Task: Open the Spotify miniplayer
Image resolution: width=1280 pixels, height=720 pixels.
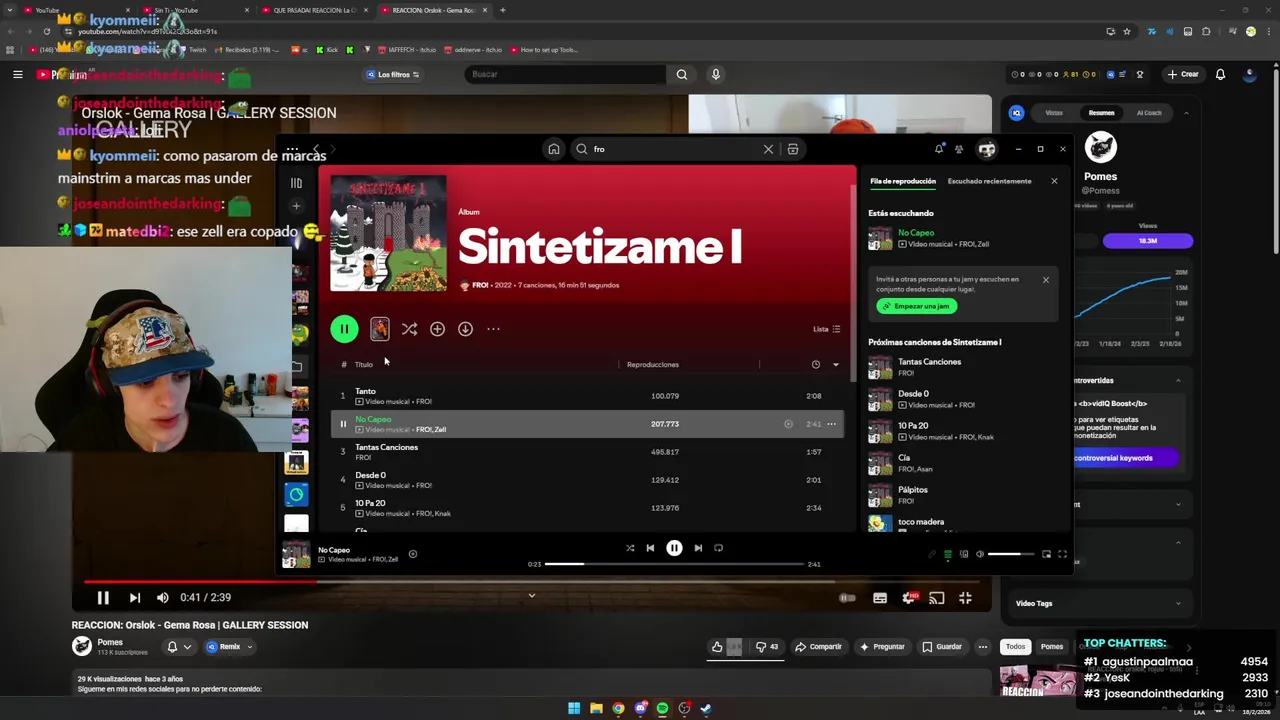Action: coord(1046,554)
